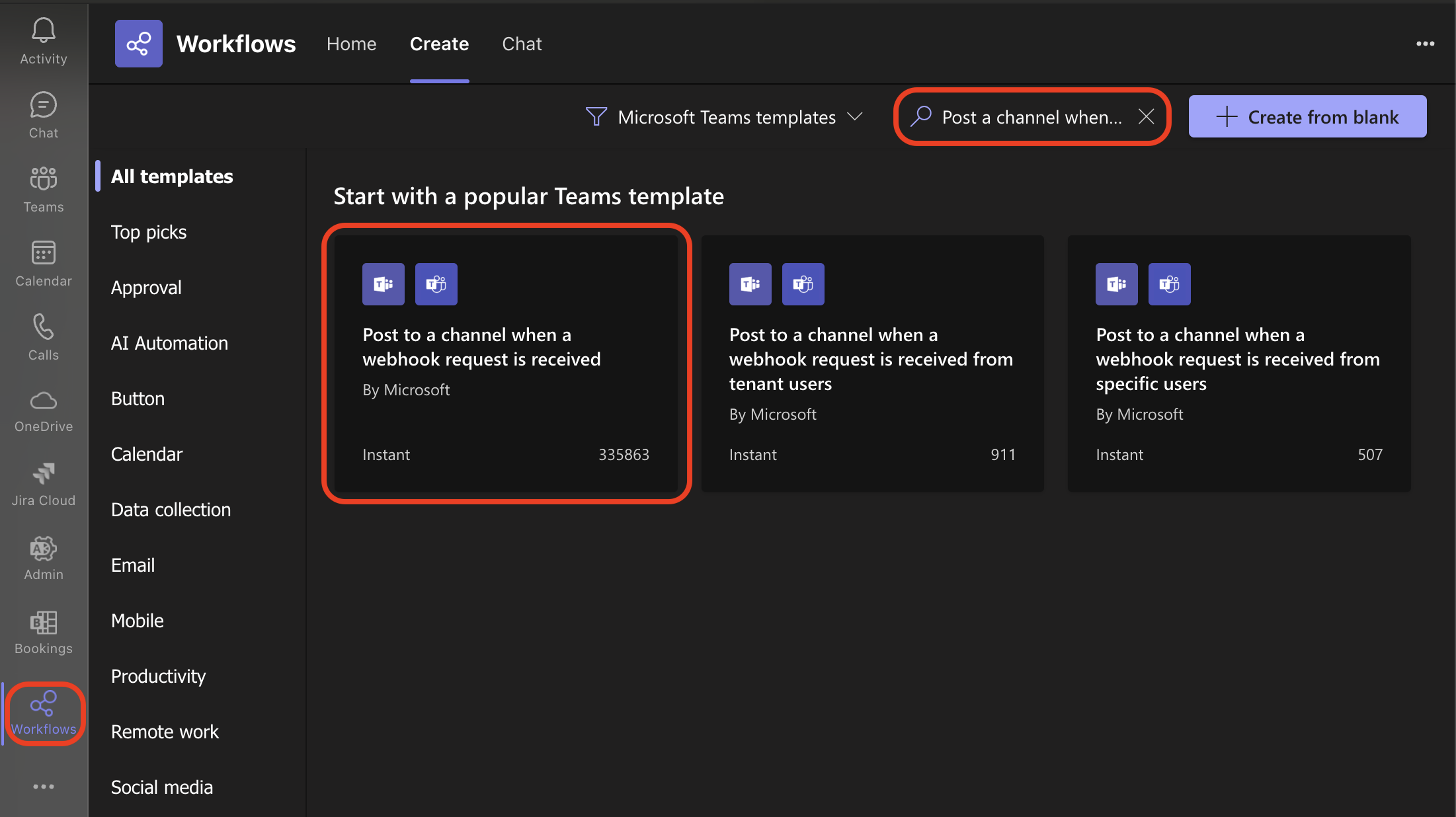1456x817 pixels.
Task: Click the usage count 335863
Action: (x=624, y=455)
